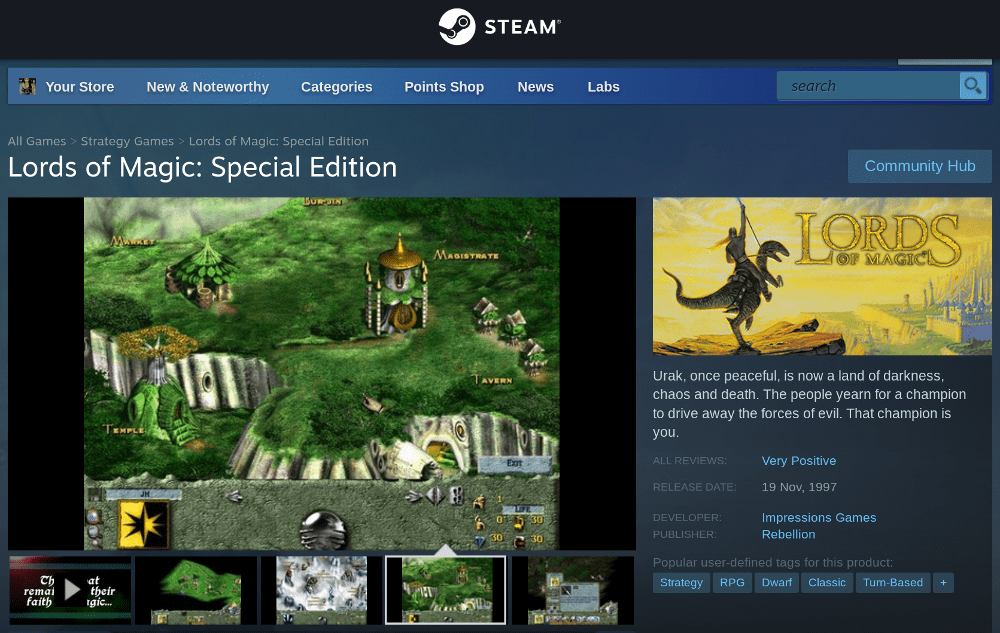Open the Very Positive reviews link

tap(798, 461)
